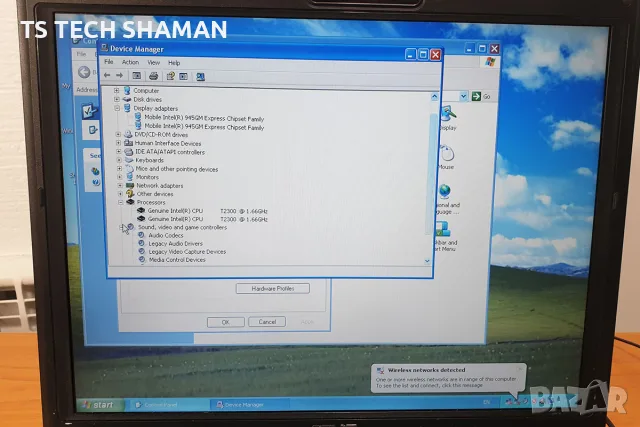Expand the DVD/CD-ROM drives node

pyautogui.click(x=118, y=134)
